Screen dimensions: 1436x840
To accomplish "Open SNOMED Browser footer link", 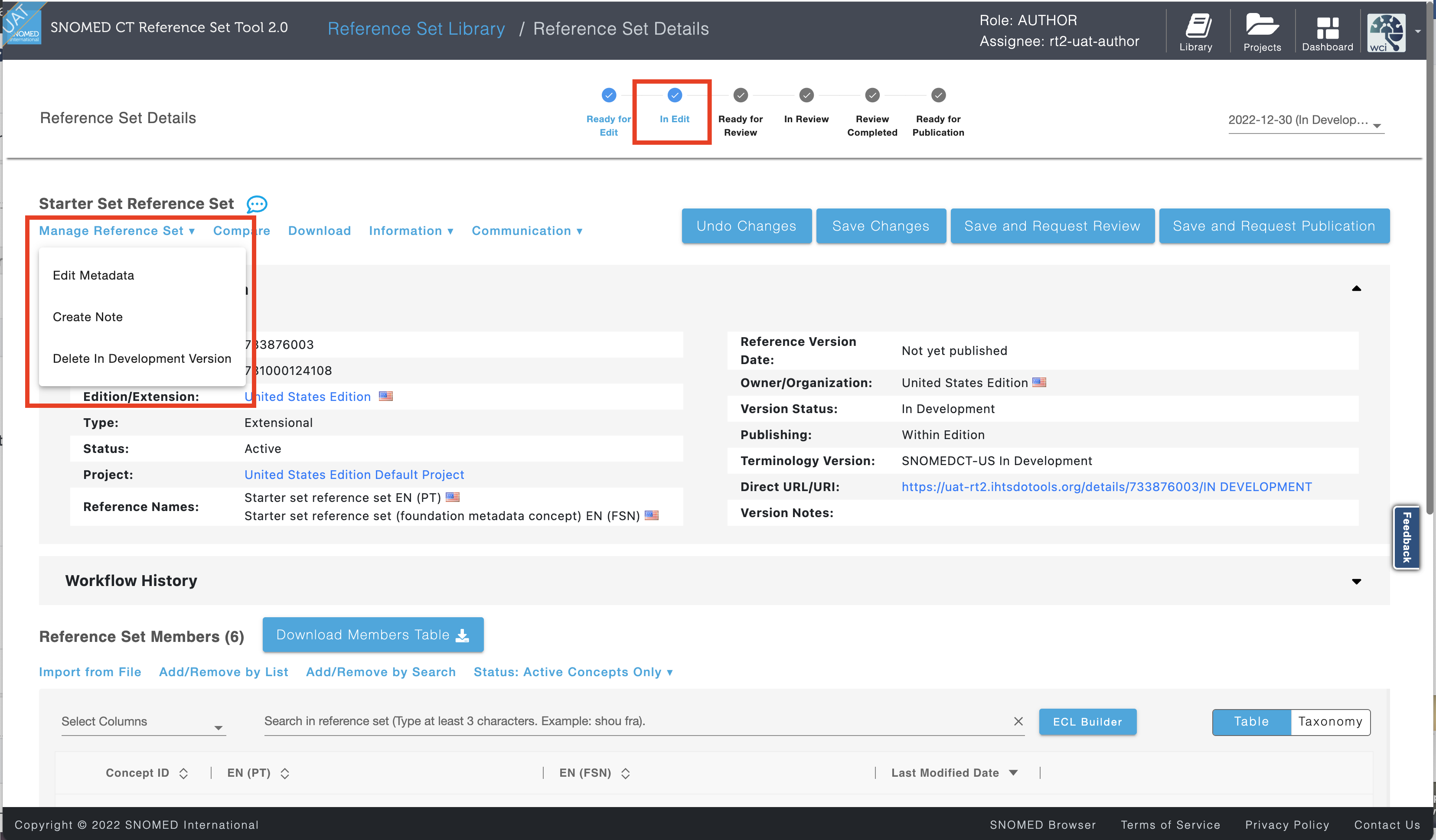I will click(x=1042, y=825).
